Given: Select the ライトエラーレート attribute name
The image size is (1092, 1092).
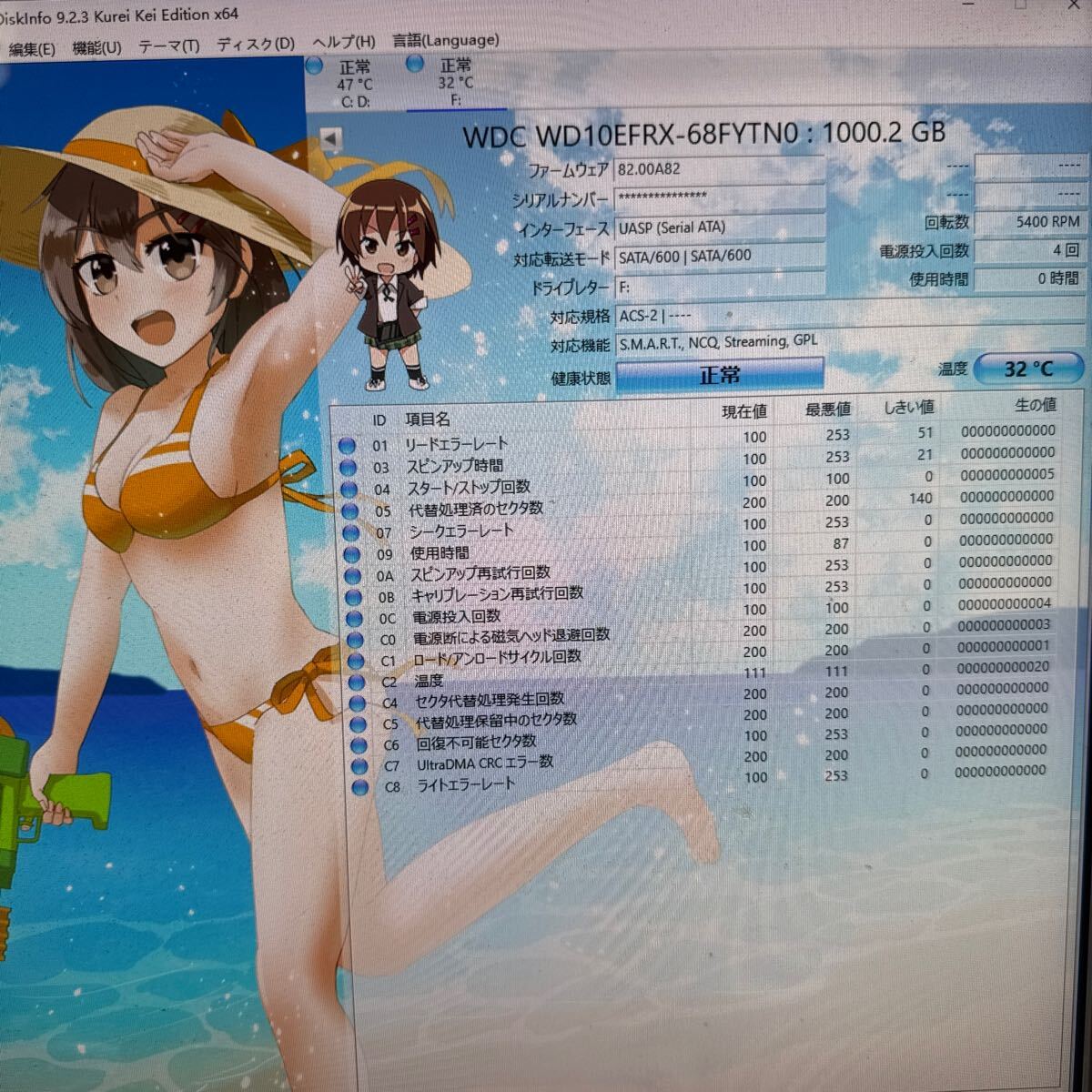Looking at the screenshot, I should click(466, 784).
